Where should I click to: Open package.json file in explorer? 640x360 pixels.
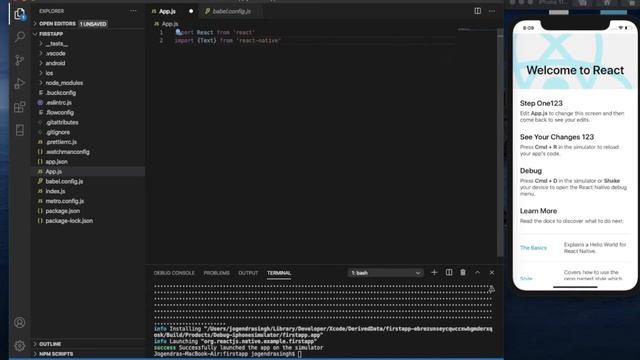coord(62,211)
